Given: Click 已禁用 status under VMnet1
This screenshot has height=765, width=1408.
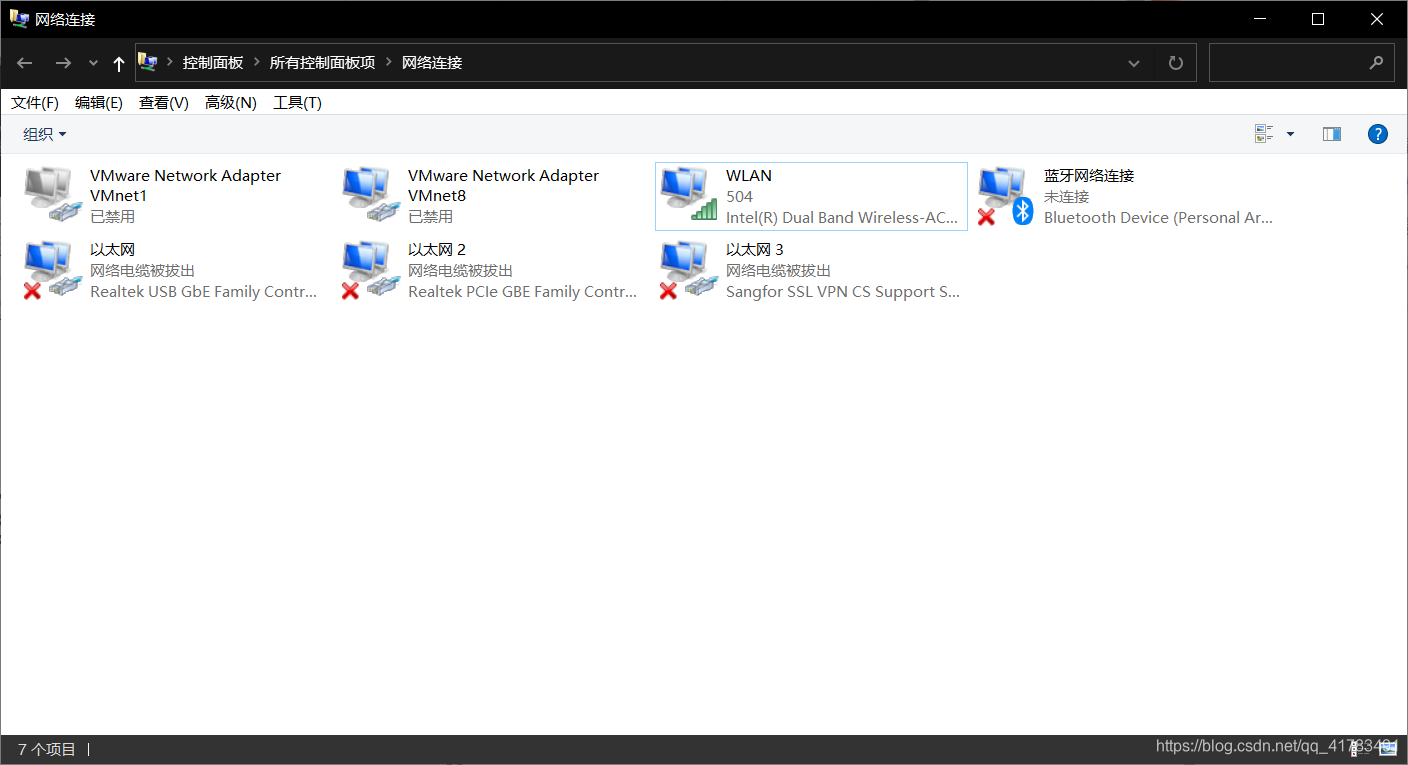Looking at the screenshot, I should coord(112,217).
